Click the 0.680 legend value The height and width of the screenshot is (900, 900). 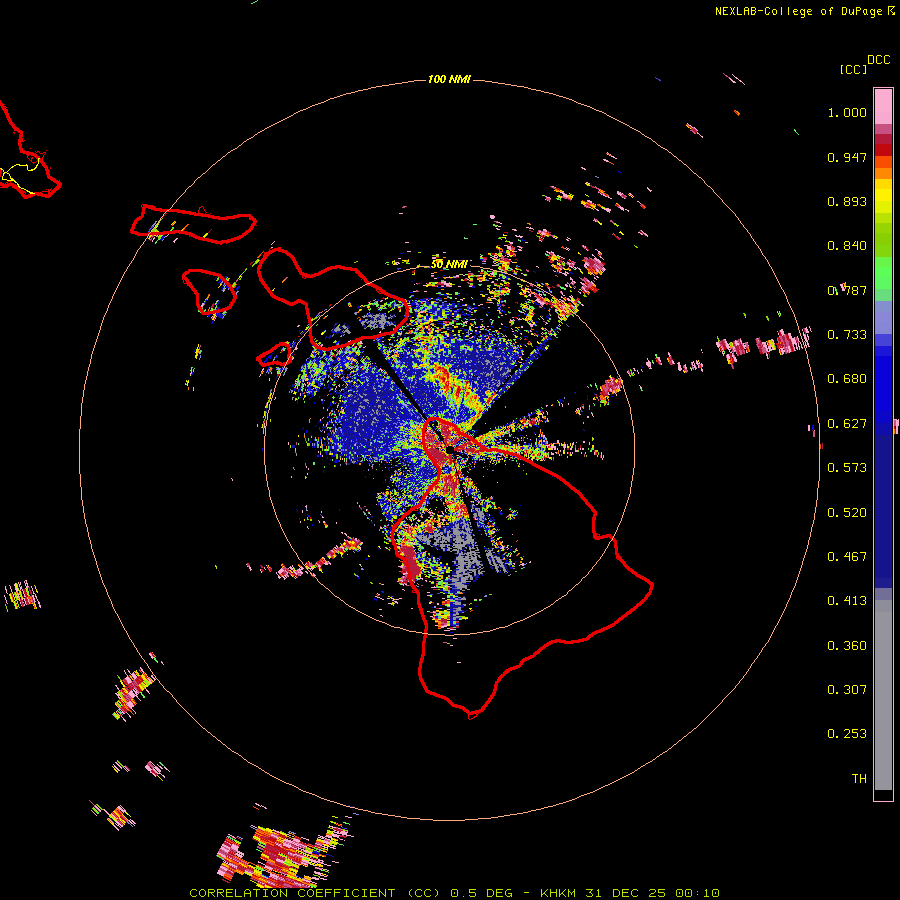(x=847, y=379)
